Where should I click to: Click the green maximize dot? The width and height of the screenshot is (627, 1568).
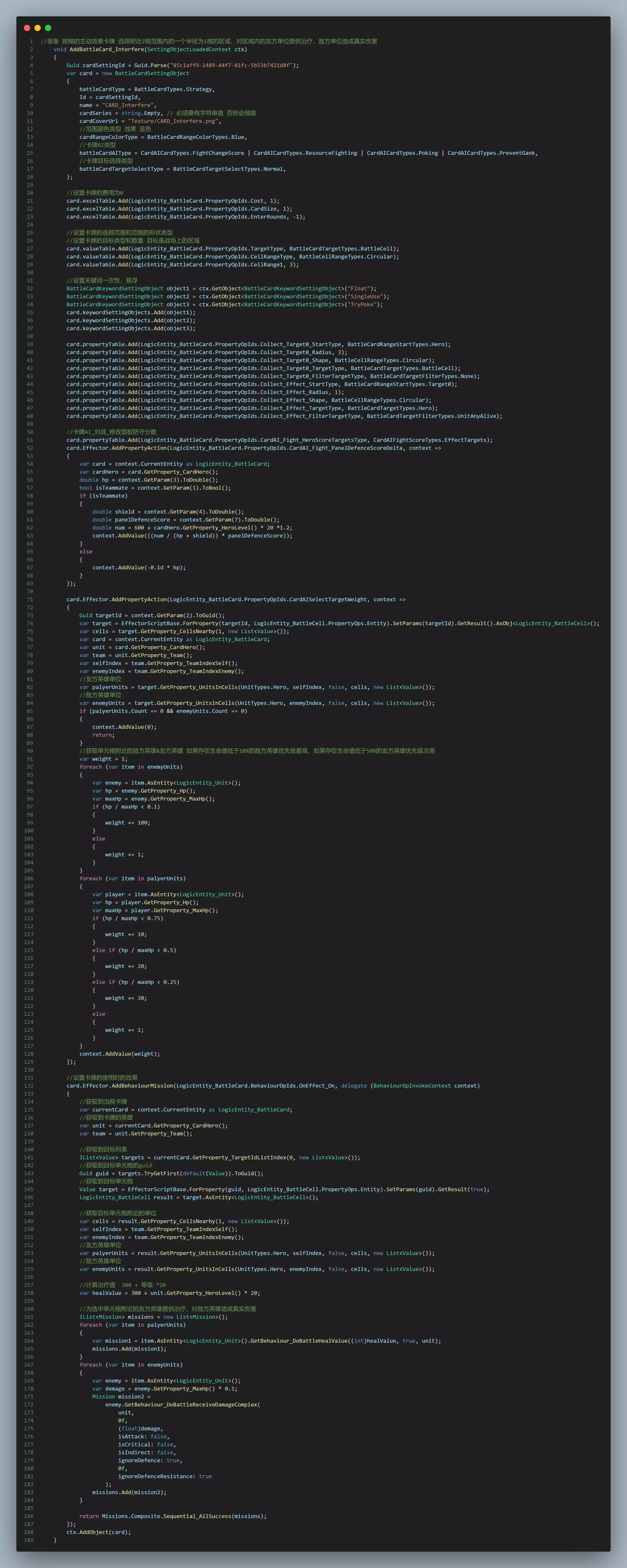(48, 28)
